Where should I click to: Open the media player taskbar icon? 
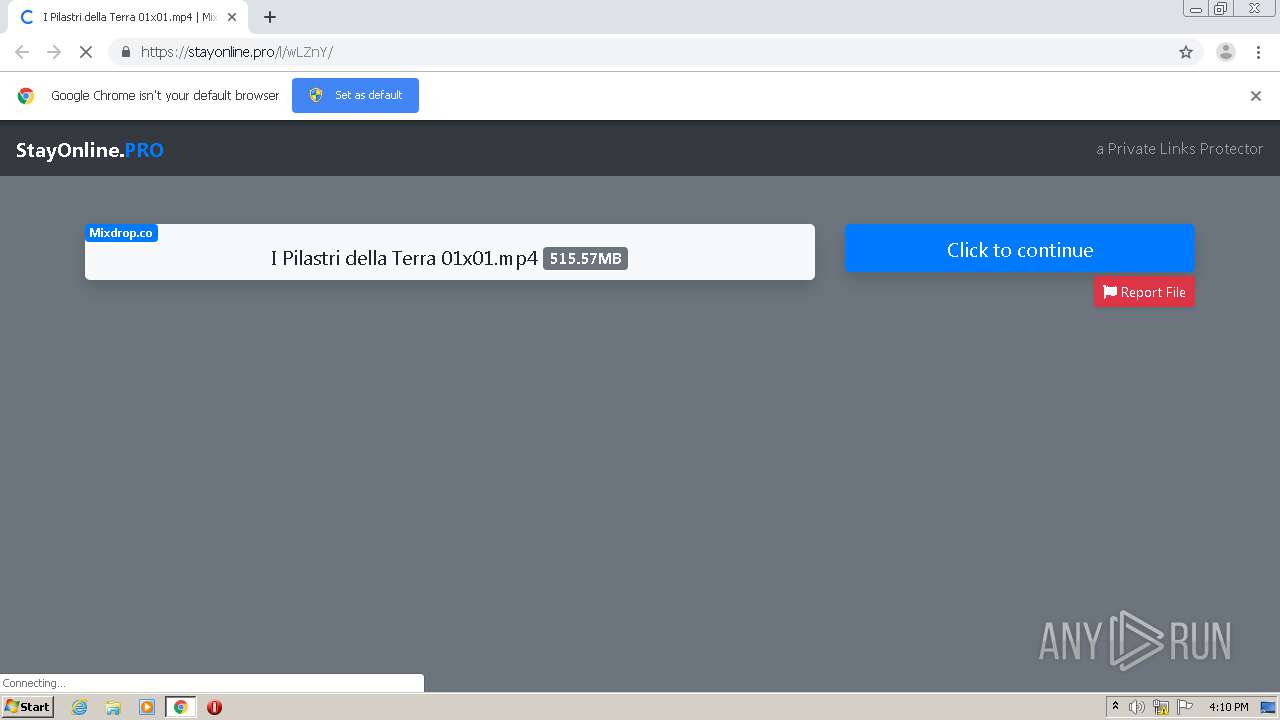(147, 707)
